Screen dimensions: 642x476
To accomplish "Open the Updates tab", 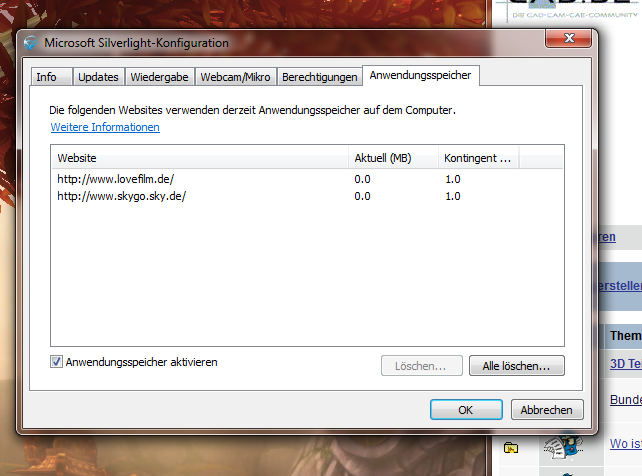I will click(x=98, y=77).
